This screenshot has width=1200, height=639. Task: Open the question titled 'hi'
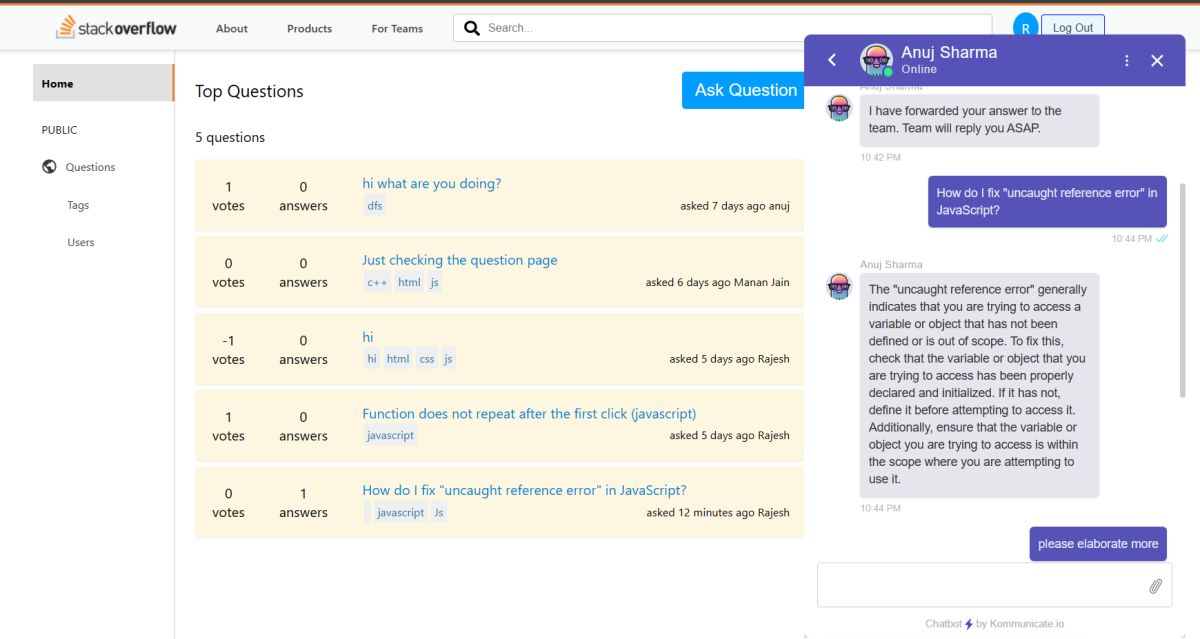(368, 337)
